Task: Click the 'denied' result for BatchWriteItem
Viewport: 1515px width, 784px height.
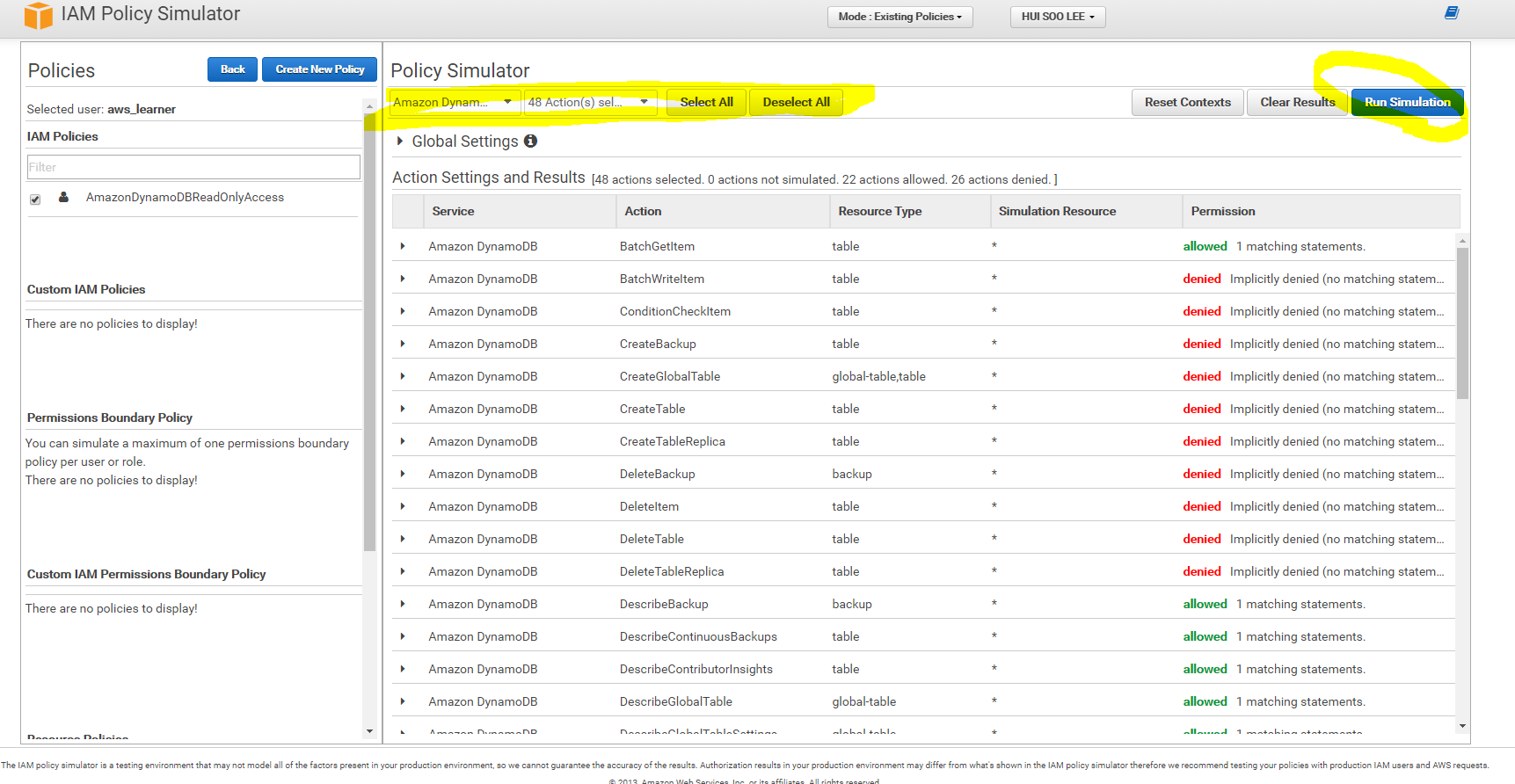Action: (1202, 279)
